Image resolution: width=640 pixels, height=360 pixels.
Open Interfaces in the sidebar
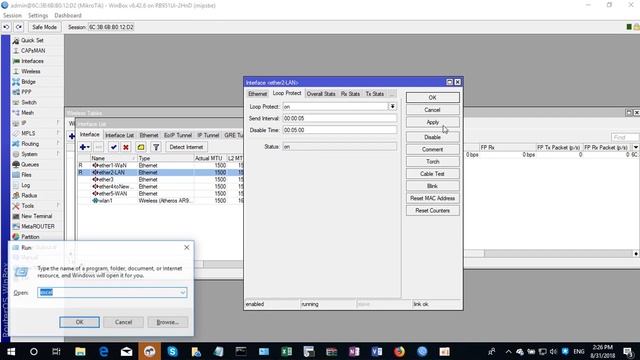32,61
